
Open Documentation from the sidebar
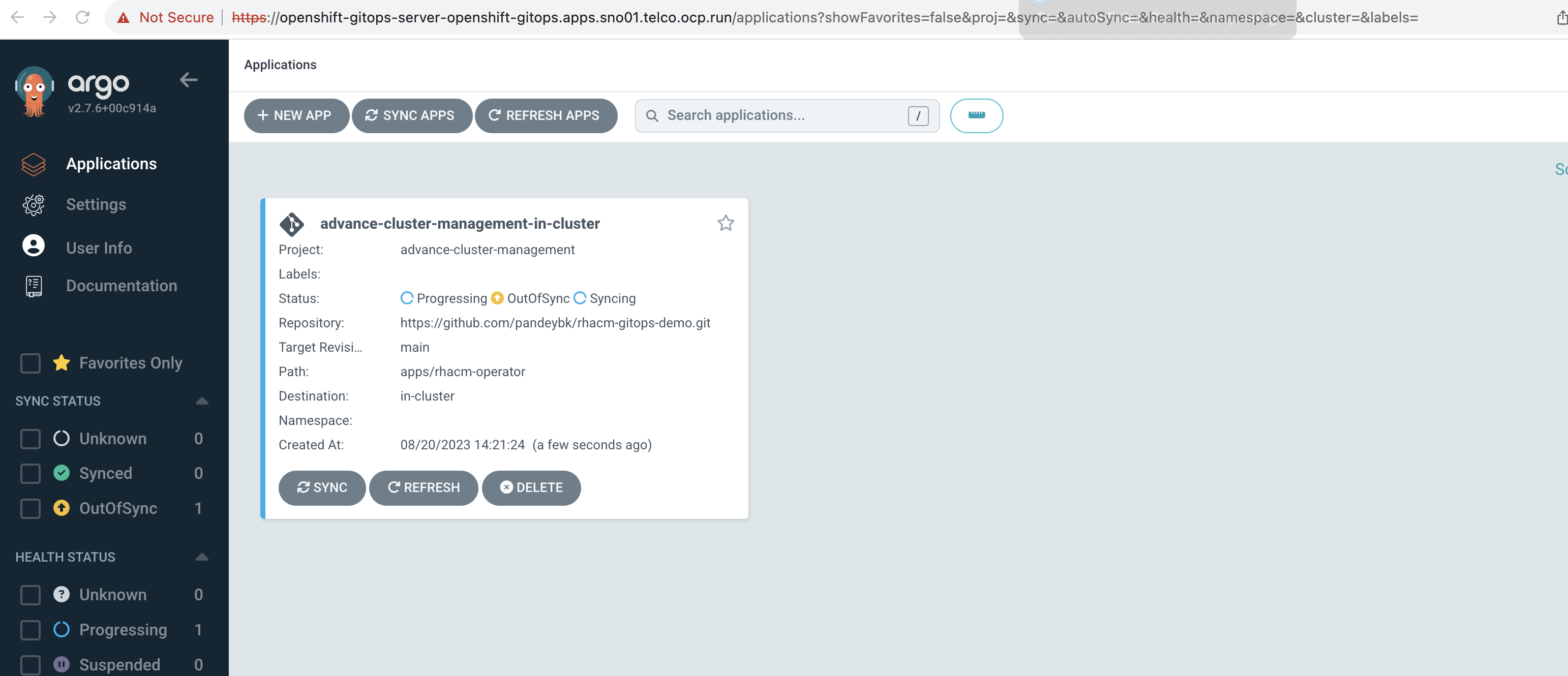click(x=121, y=286)
